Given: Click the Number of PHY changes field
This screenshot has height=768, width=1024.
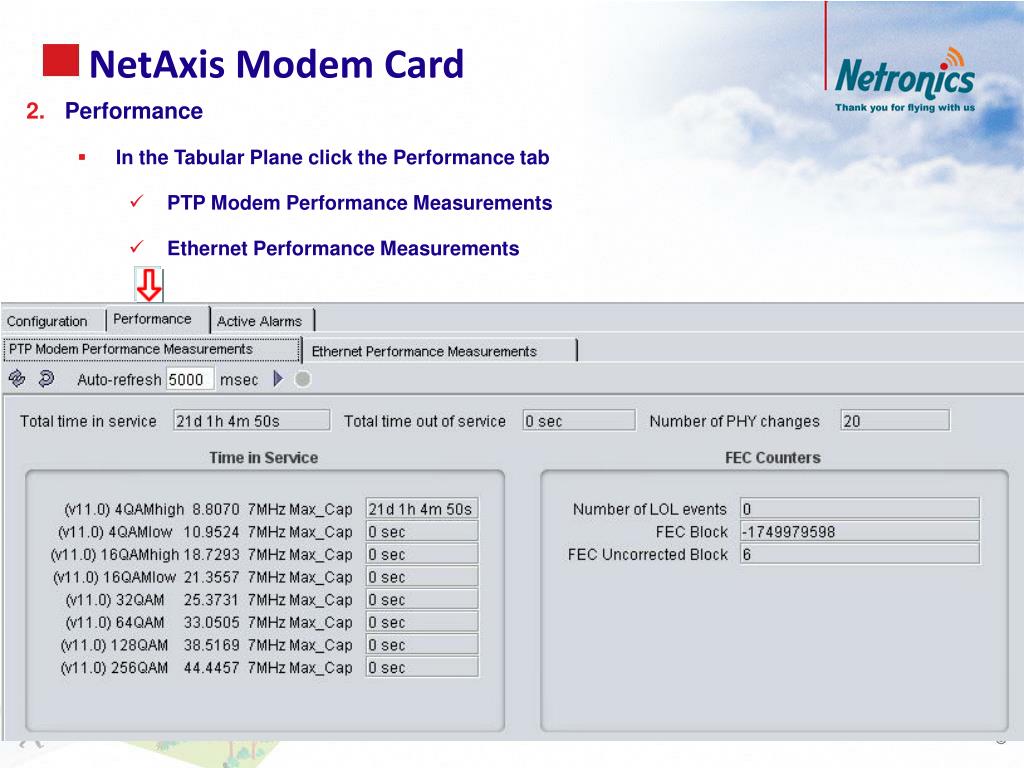Looking at the screenshot, I should [x=895, y=421].
